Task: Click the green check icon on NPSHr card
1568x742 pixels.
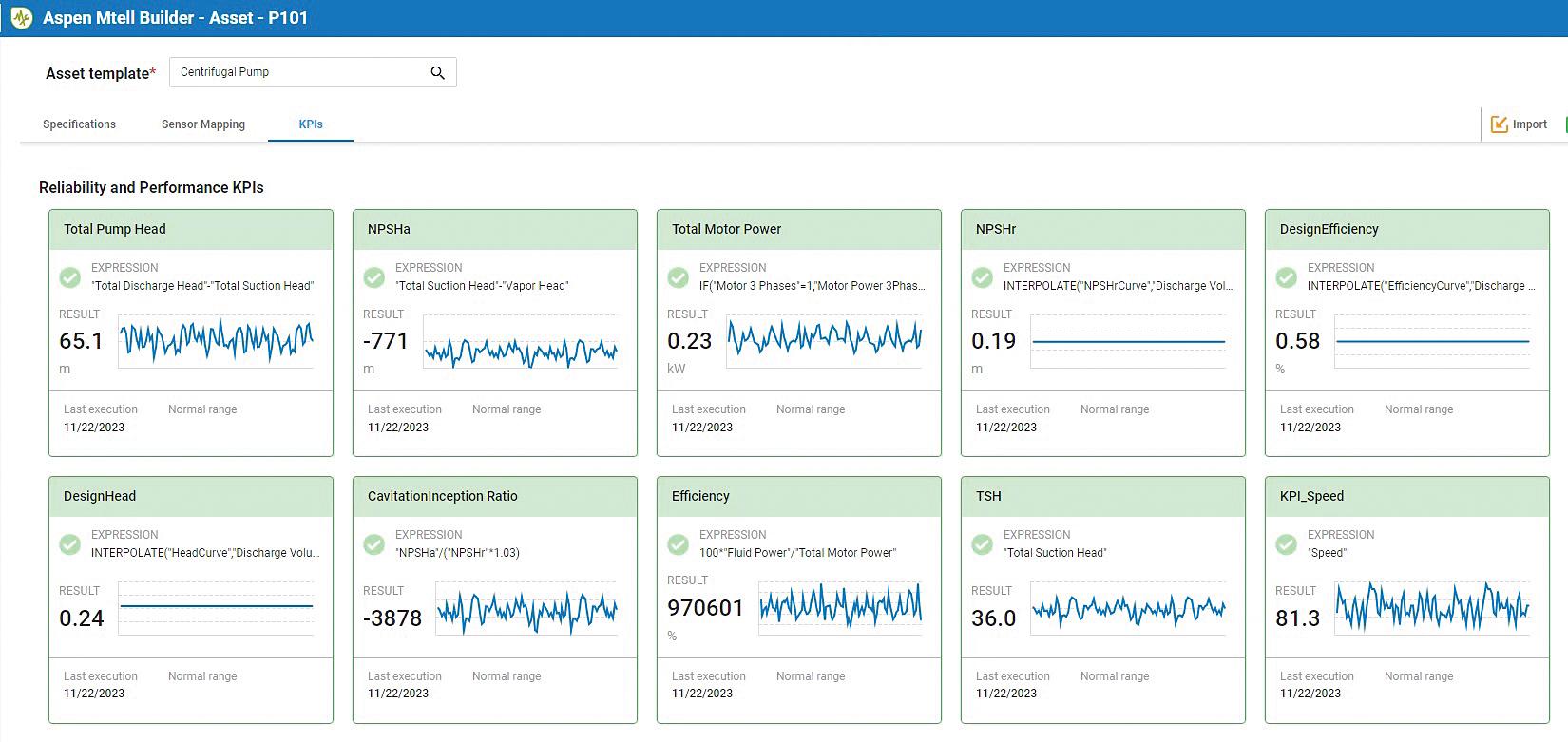Action: pyautogui.click(x=983, y=277)
